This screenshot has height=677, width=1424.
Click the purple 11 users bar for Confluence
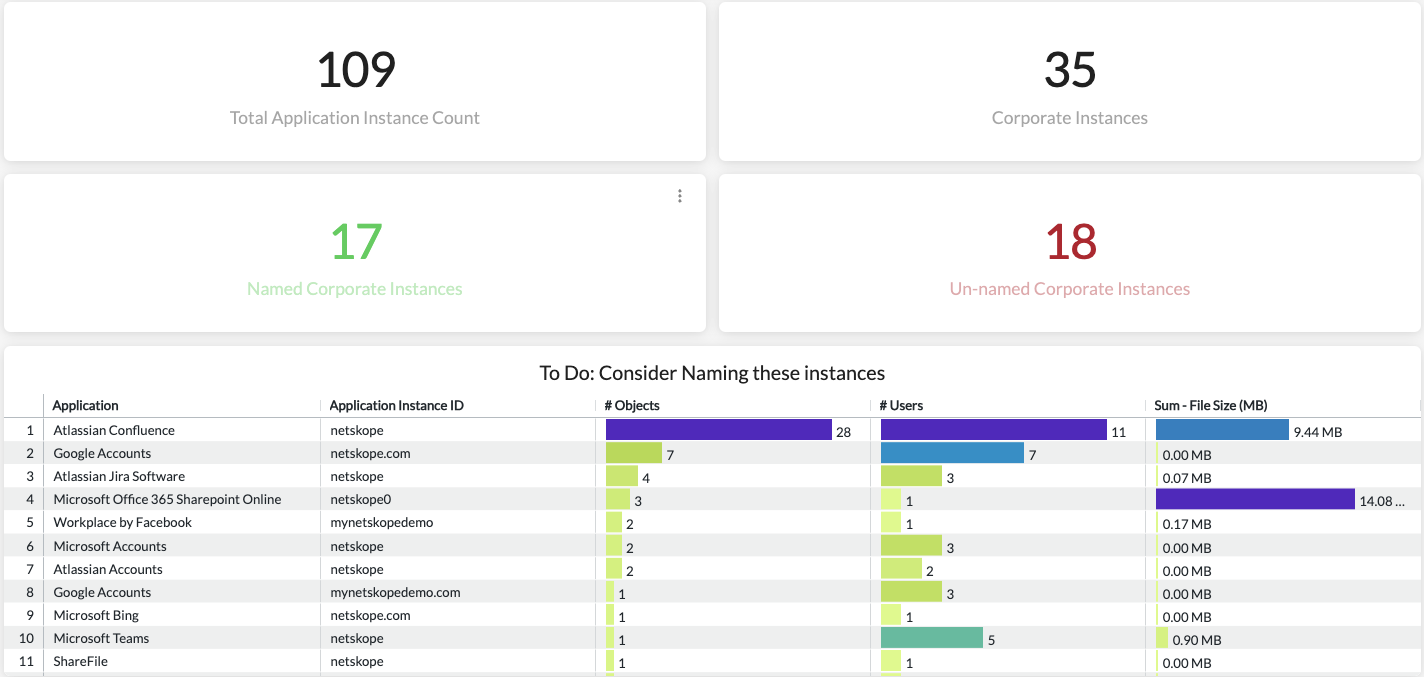click(x=994, y=430)
